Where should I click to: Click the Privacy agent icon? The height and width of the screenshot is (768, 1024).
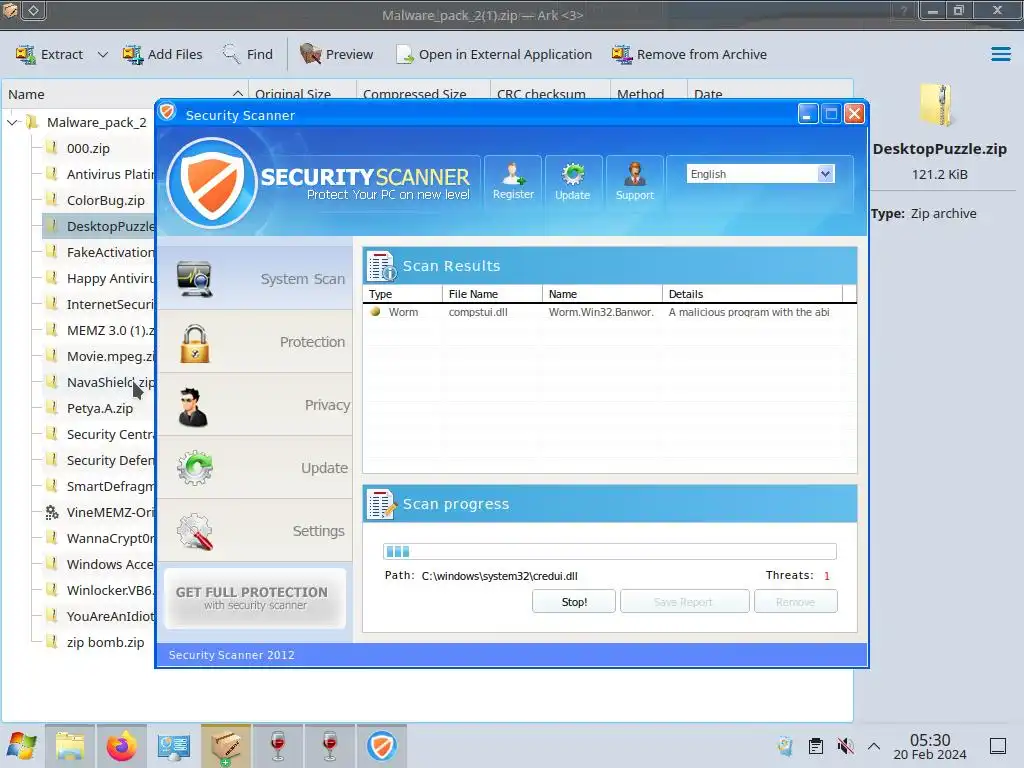(193, 407)
